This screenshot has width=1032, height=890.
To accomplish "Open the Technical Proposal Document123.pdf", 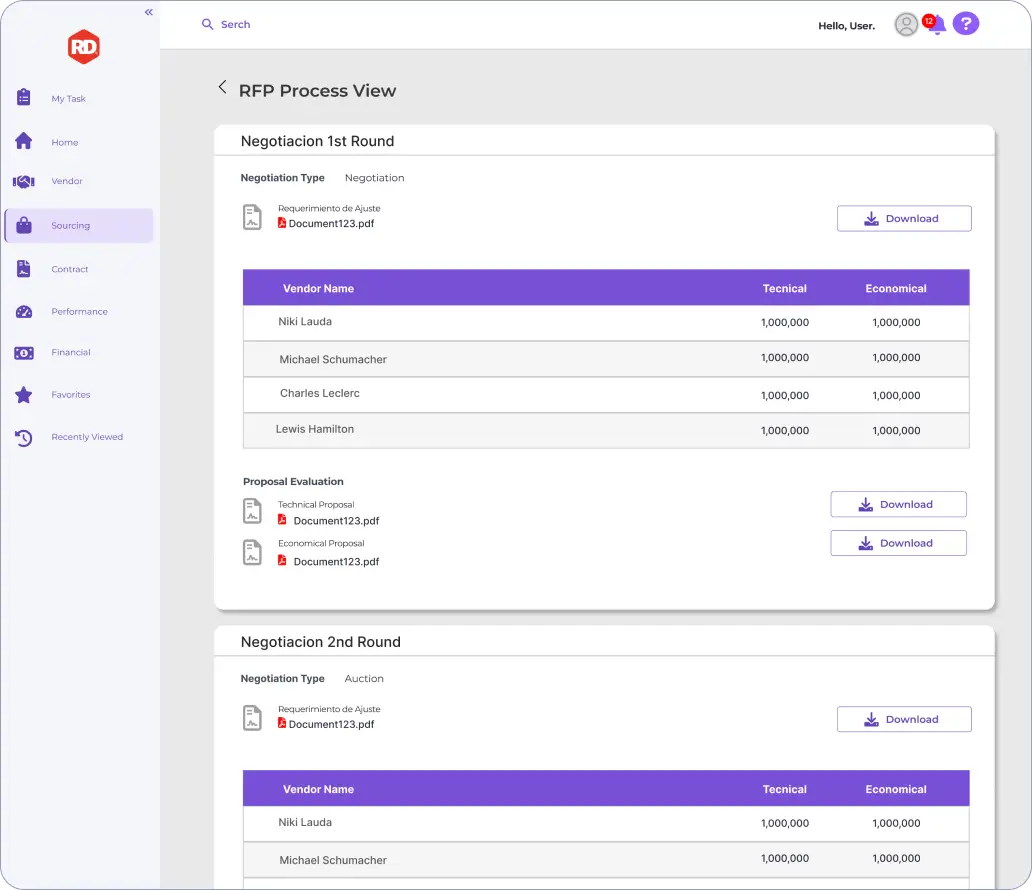I will 336,521.
